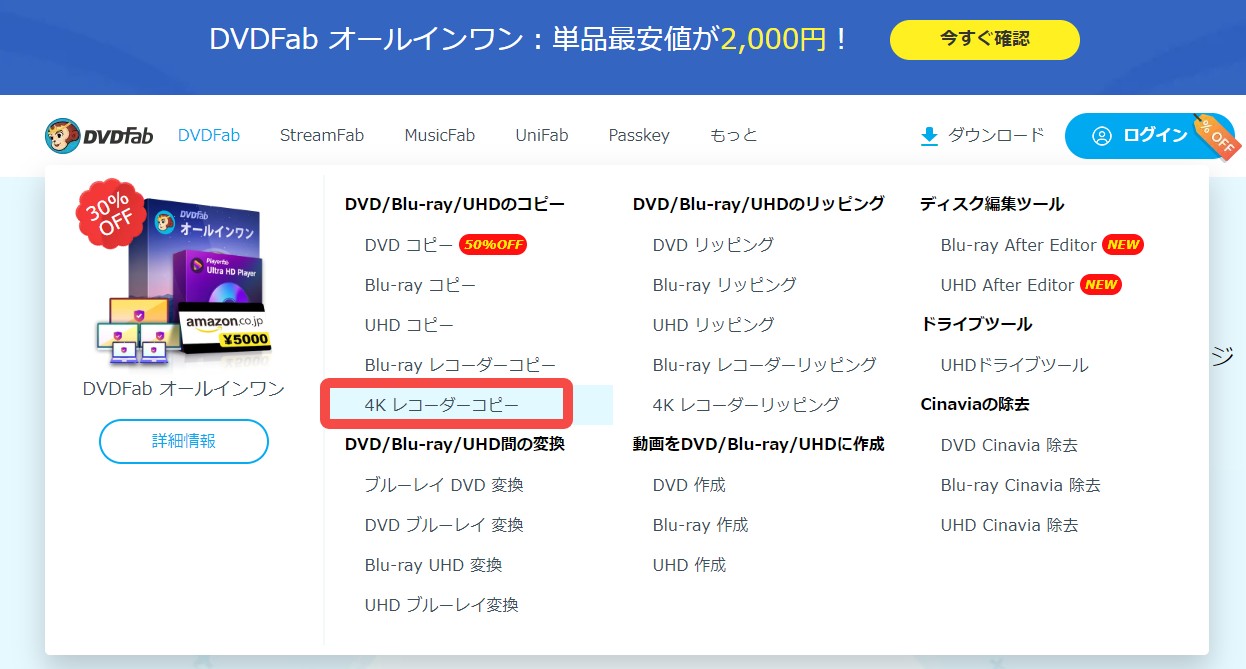Click the 詳細情報 button
1246x669 pixels.
click(x=184, y=441)
